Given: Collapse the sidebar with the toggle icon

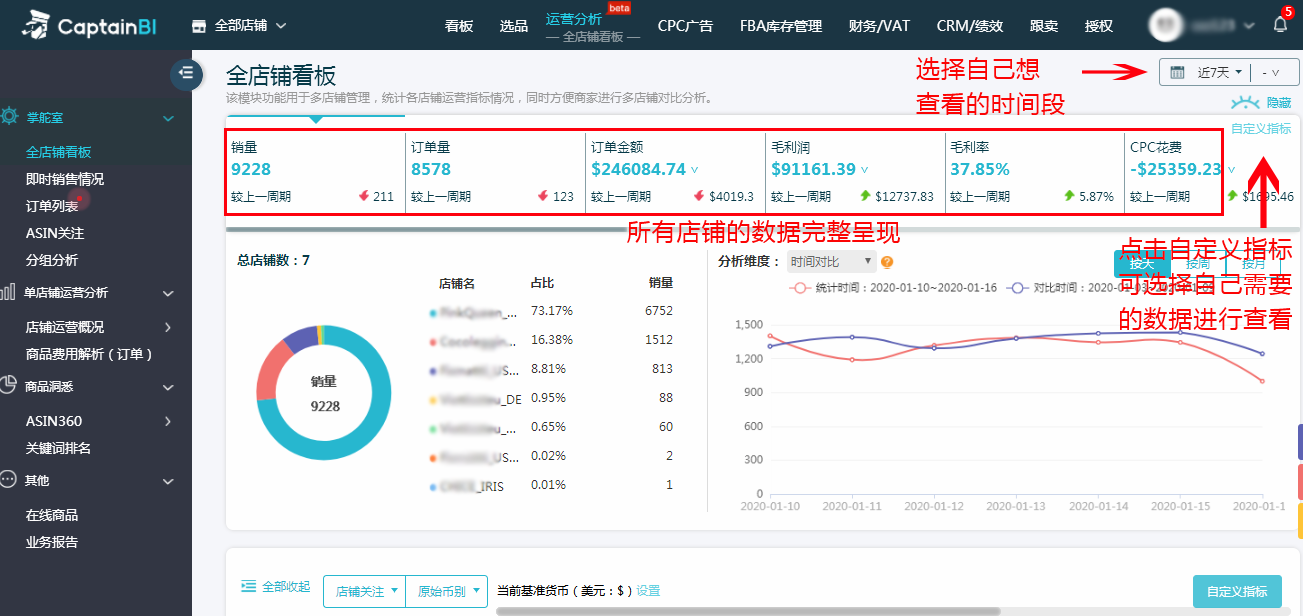Looking at the screenshot, I should [x=186, y=73].
